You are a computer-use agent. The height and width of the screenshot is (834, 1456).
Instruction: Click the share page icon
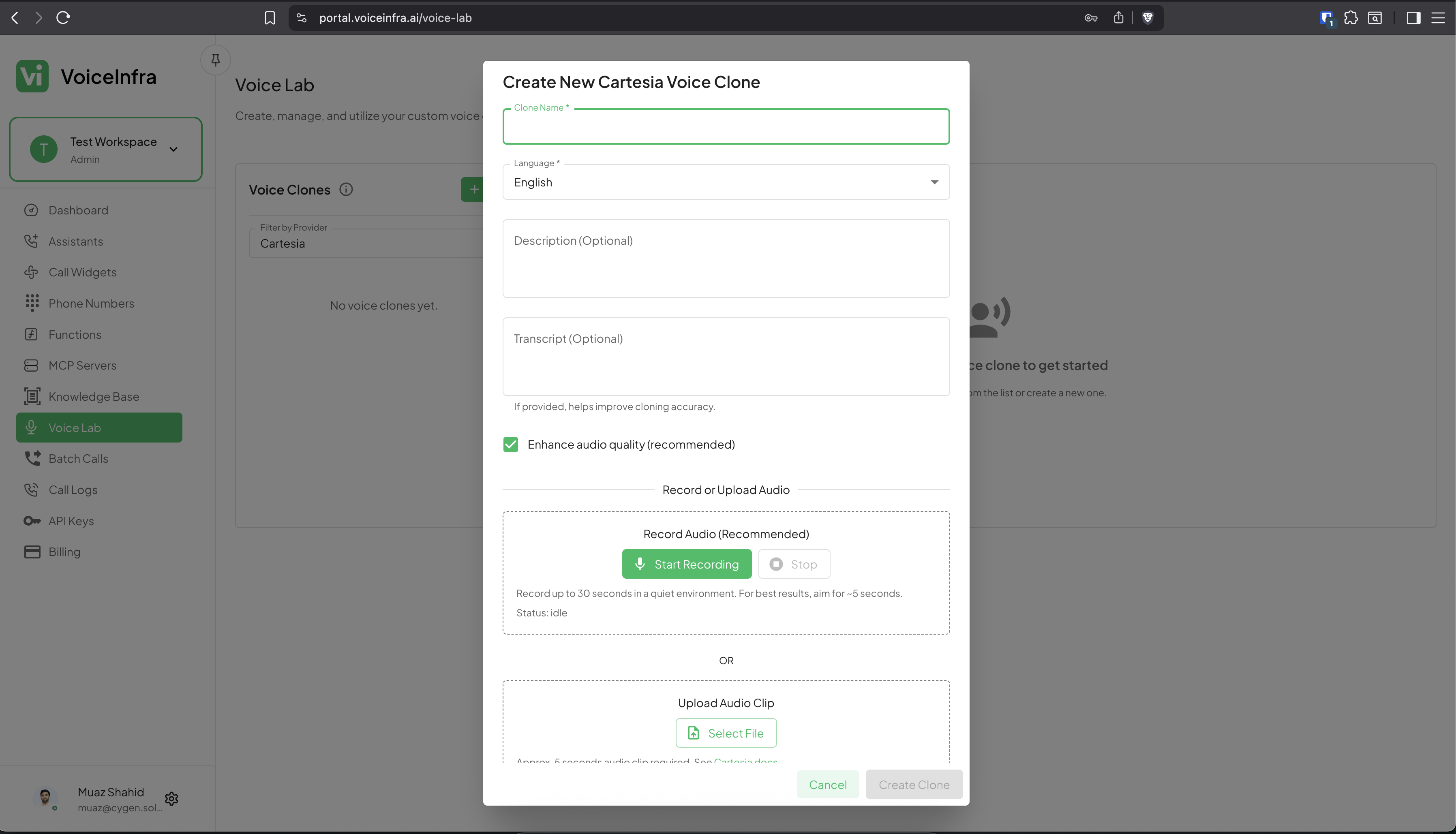(1119, 18)
